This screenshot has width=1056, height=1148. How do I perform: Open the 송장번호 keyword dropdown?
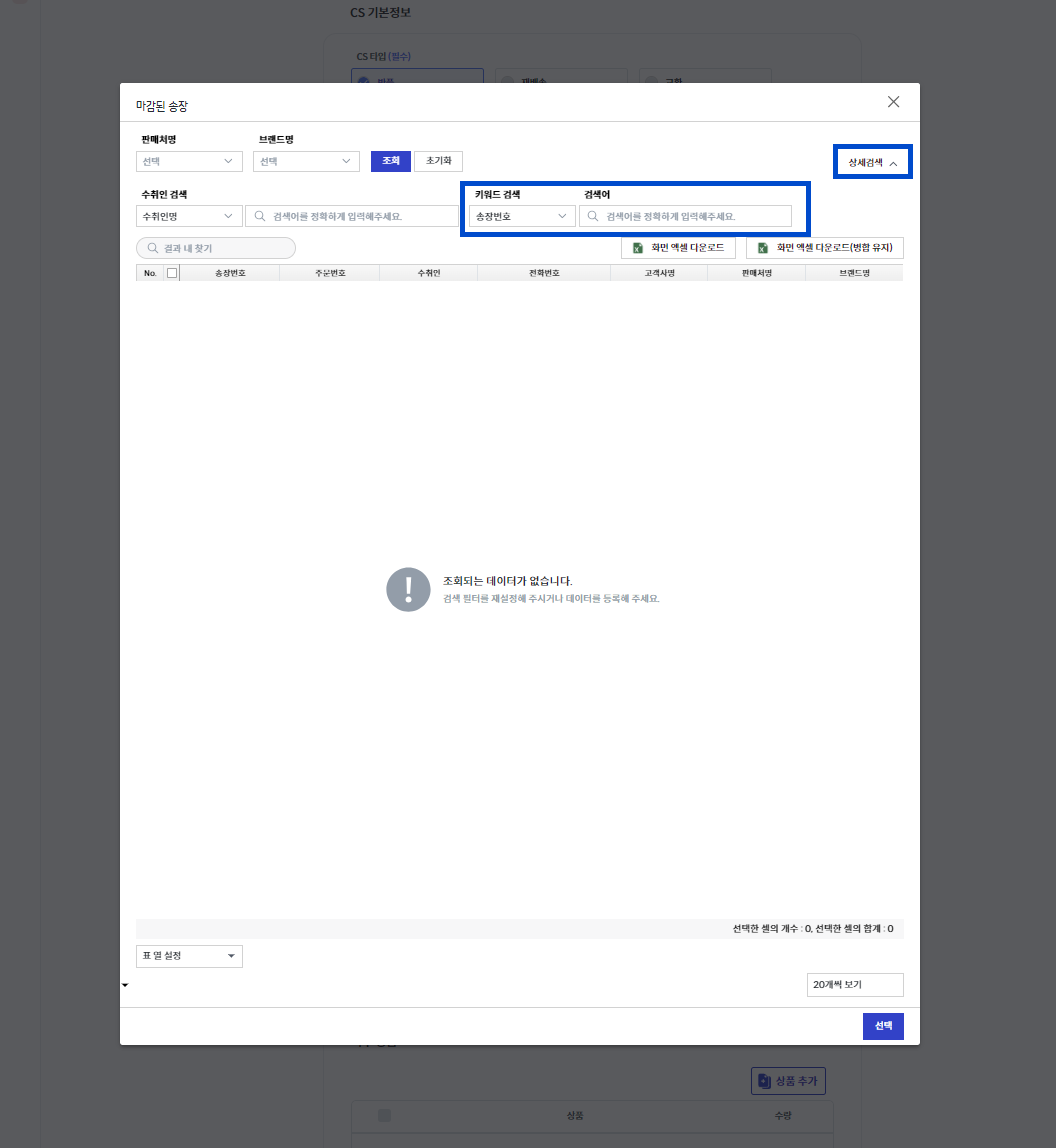pos(522,216)
